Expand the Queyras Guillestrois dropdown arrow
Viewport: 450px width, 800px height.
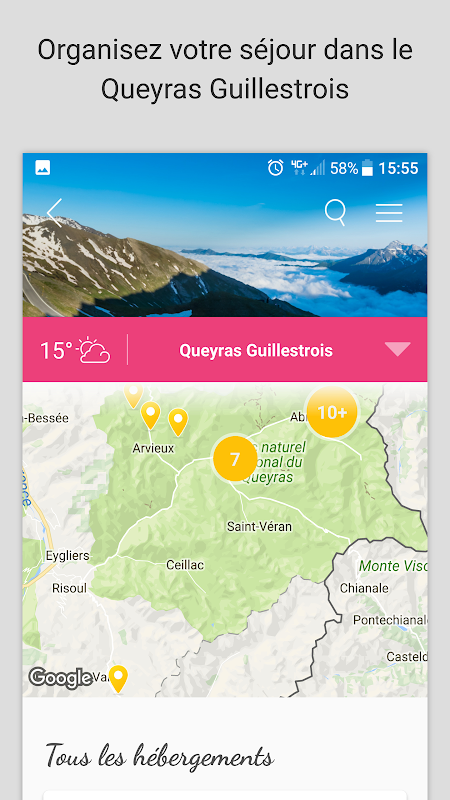click(x=397, y=349)
